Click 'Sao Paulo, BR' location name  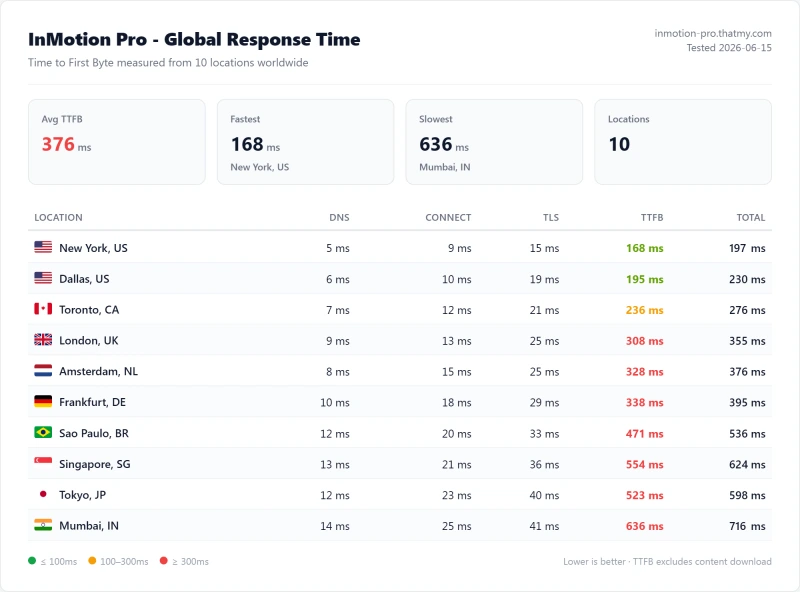(94, 433)
